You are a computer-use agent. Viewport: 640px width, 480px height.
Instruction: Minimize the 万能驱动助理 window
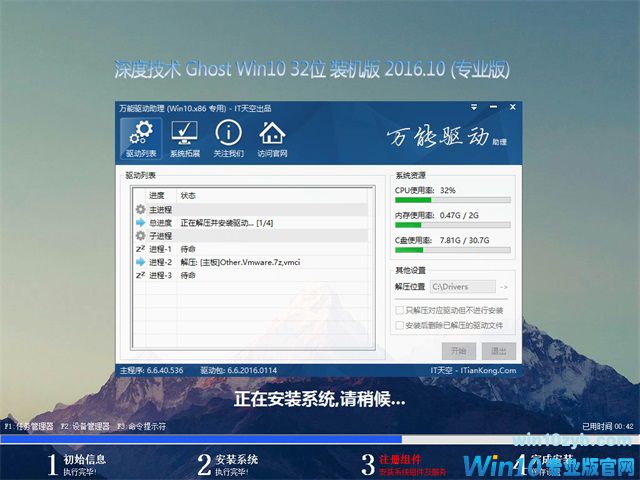click(493, 107)
